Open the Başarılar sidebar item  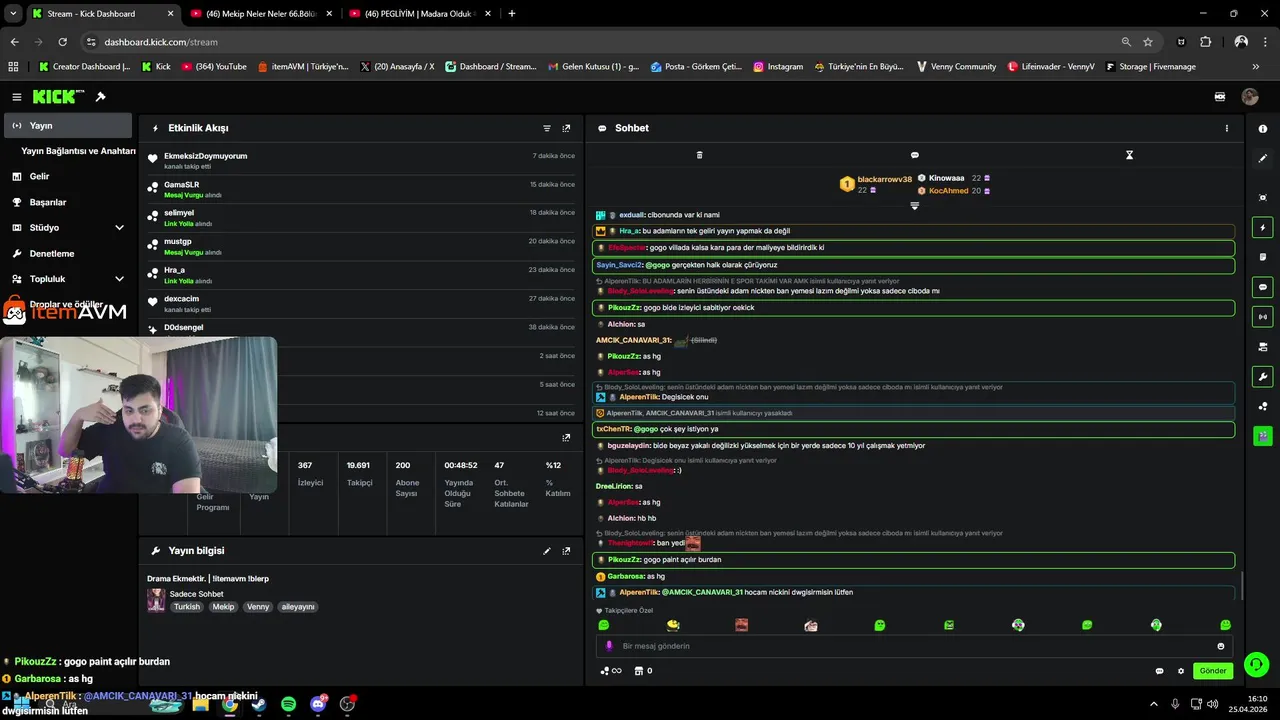coord(68,202)
